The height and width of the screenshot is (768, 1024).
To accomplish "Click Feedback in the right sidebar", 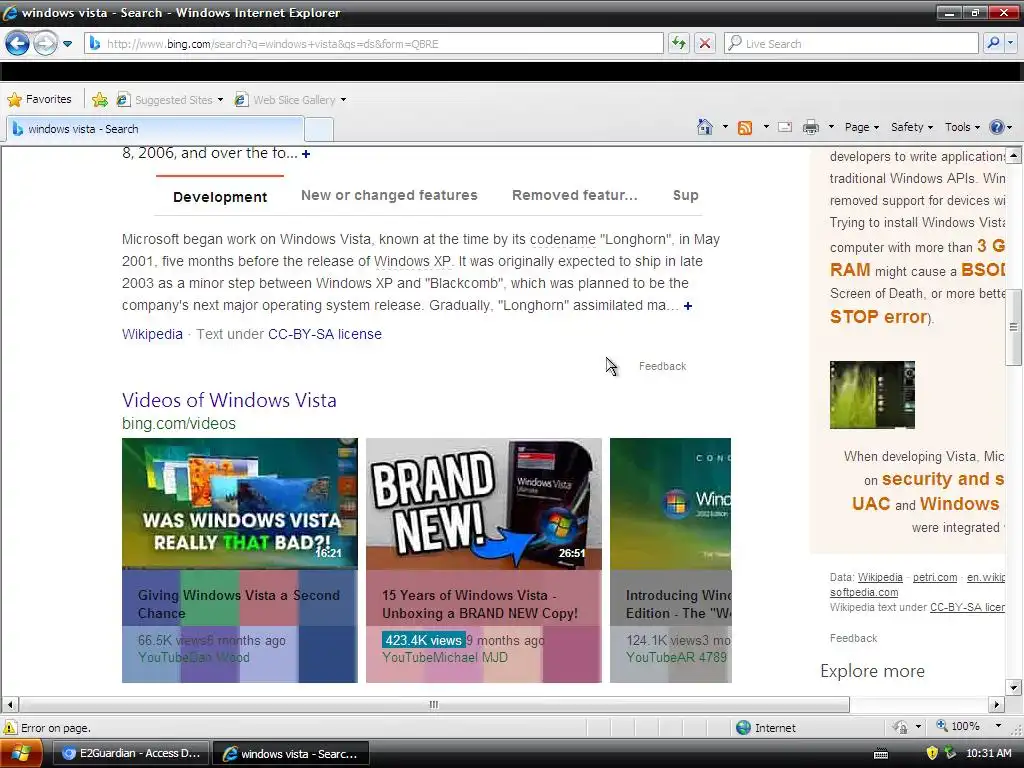I will point(853,638).
